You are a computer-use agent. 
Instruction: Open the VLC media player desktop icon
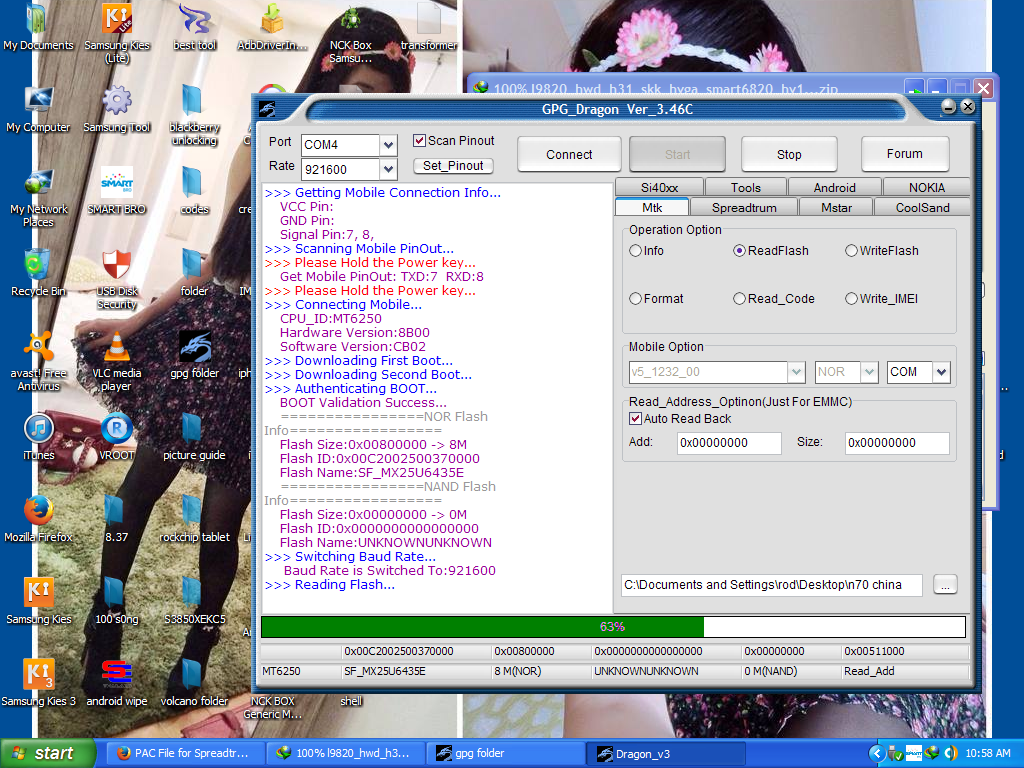117,348
